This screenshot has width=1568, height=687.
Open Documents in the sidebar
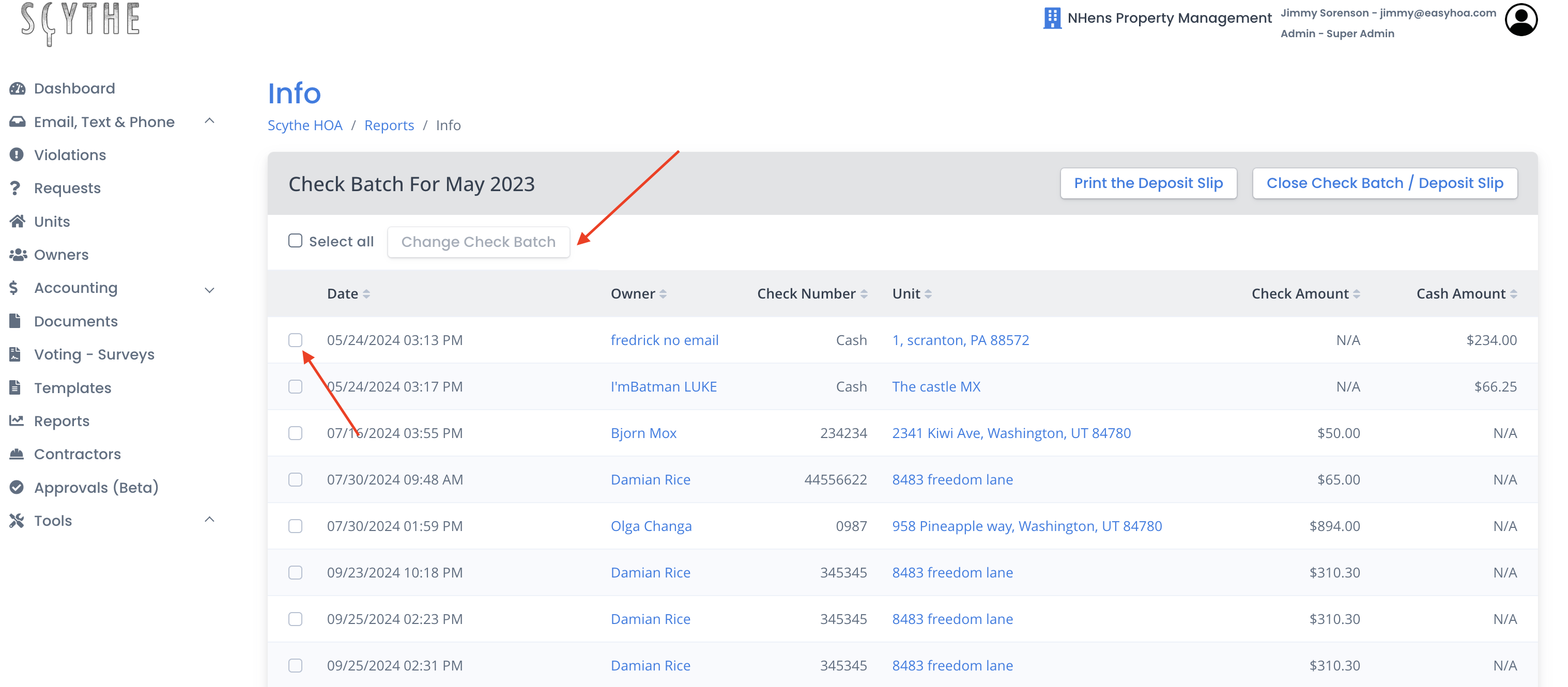point(76,321)
